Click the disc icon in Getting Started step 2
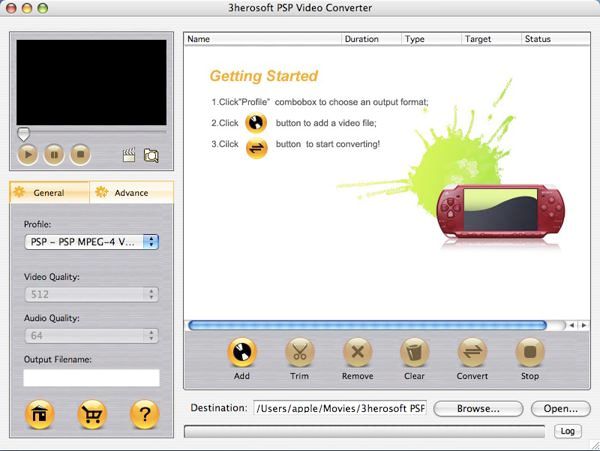This screenshot has height=451, width=600. 256,123
